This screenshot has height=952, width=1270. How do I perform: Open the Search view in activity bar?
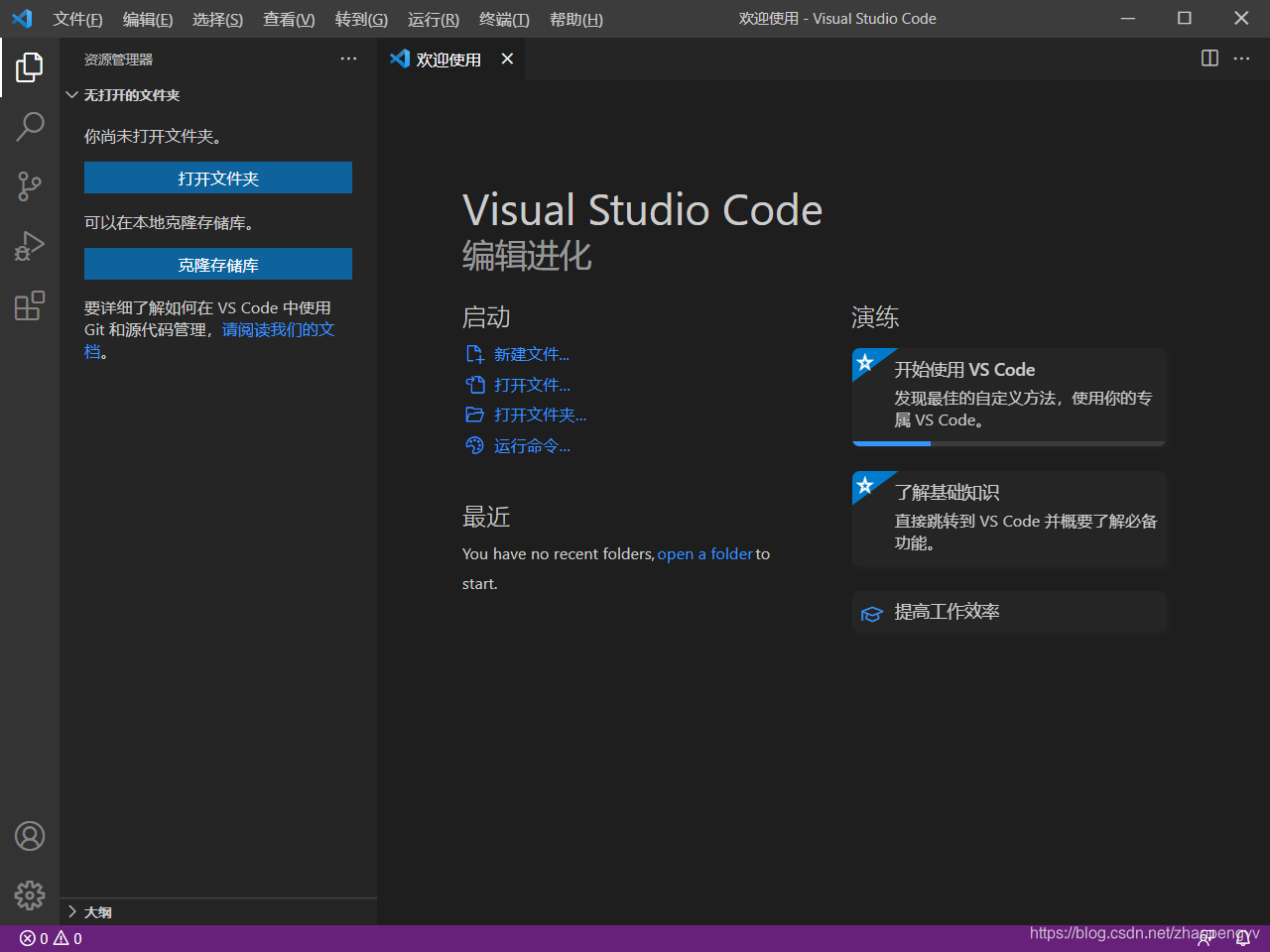pos(30,126)
